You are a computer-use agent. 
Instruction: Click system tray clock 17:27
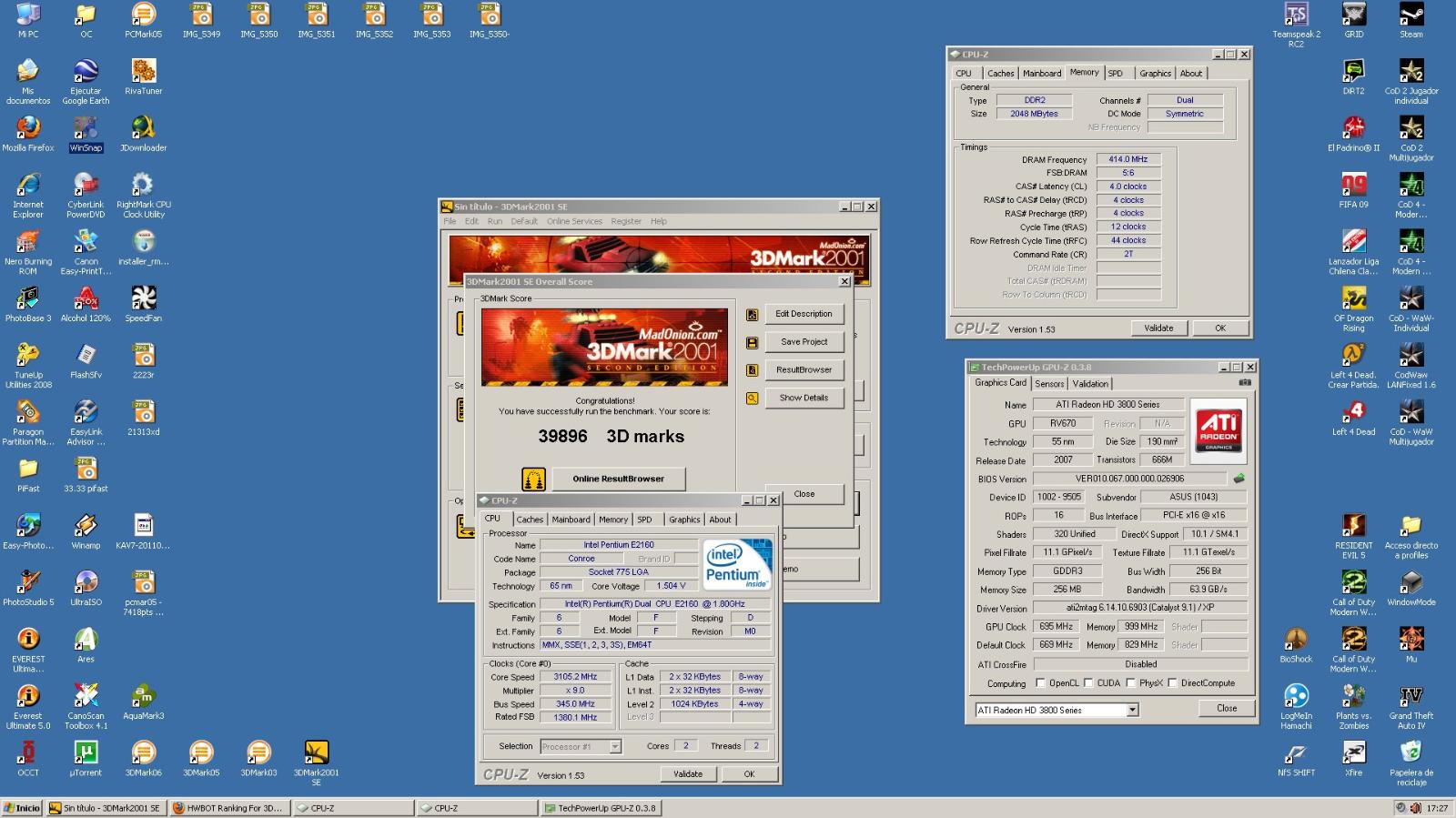coord(1437,808)
